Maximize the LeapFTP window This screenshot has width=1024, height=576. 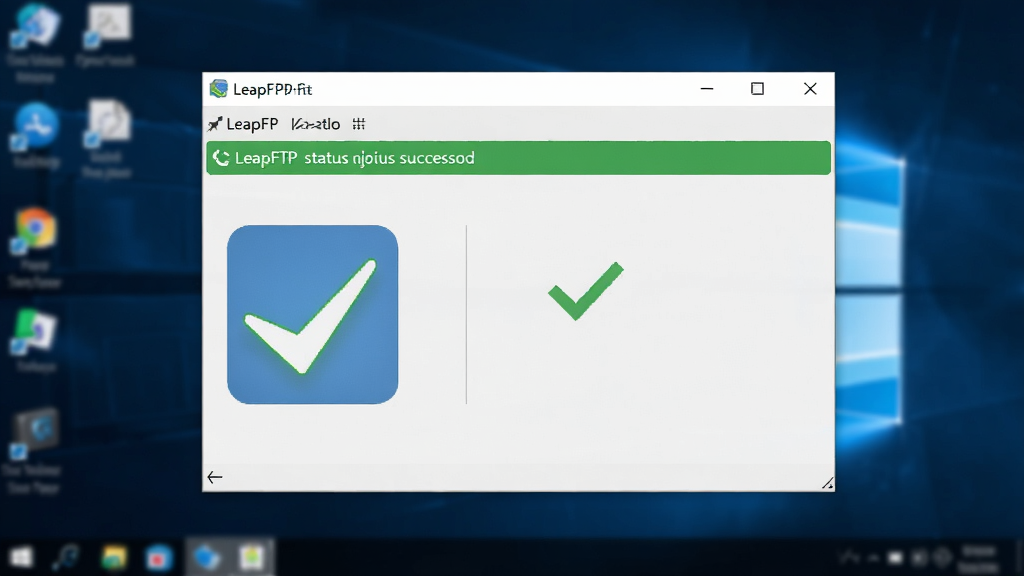coord(758,89)
